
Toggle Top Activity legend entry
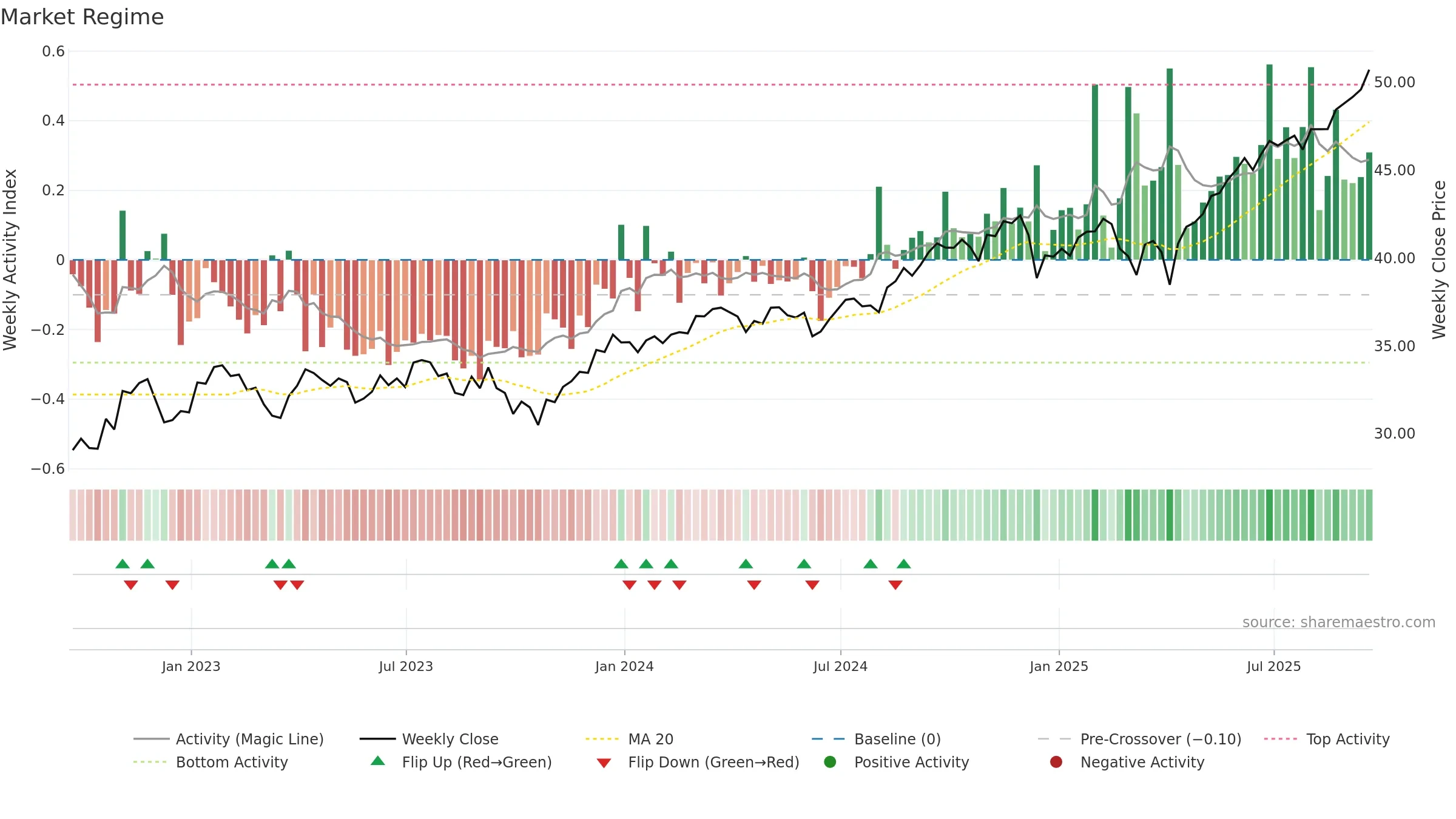(x=1327, y=739)
